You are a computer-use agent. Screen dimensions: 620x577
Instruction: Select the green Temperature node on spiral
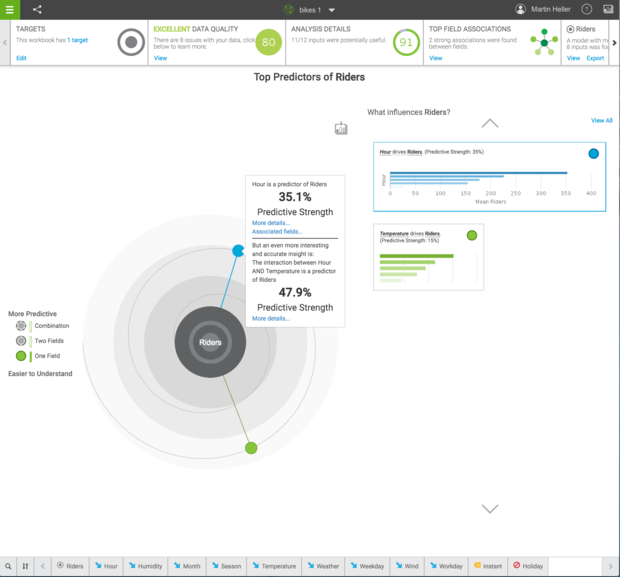(x=251, y=448)
